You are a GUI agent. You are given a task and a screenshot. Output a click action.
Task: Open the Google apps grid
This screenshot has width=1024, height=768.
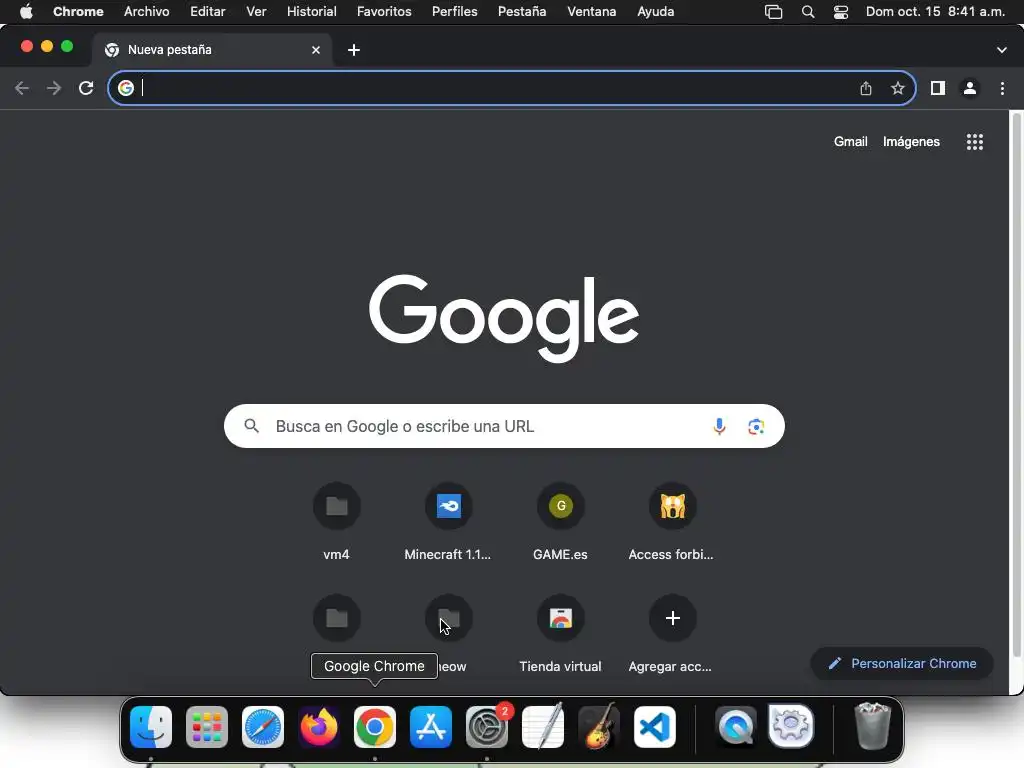click(974, 142)
